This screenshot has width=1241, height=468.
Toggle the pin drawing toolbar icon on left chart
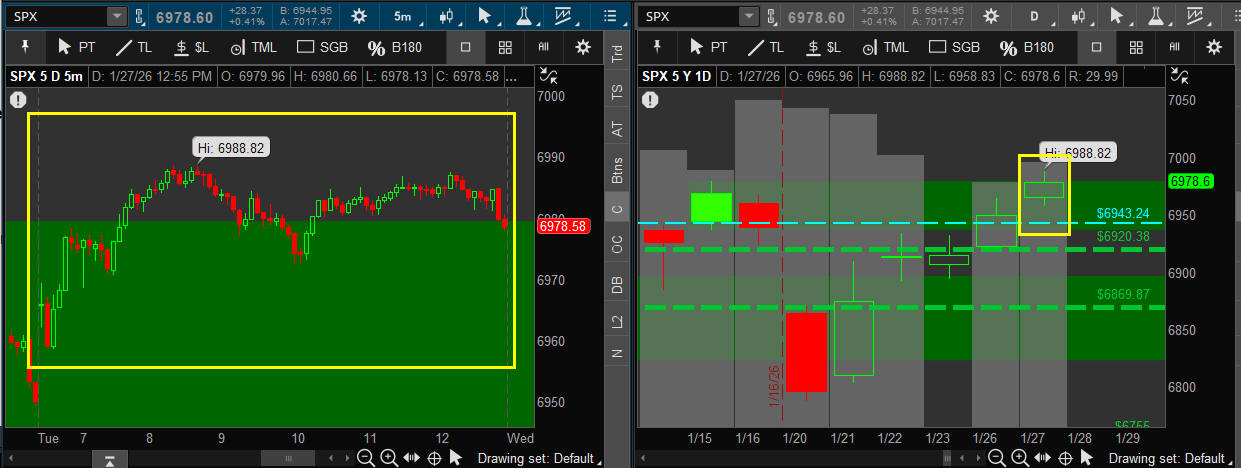[x=24, y=47]
